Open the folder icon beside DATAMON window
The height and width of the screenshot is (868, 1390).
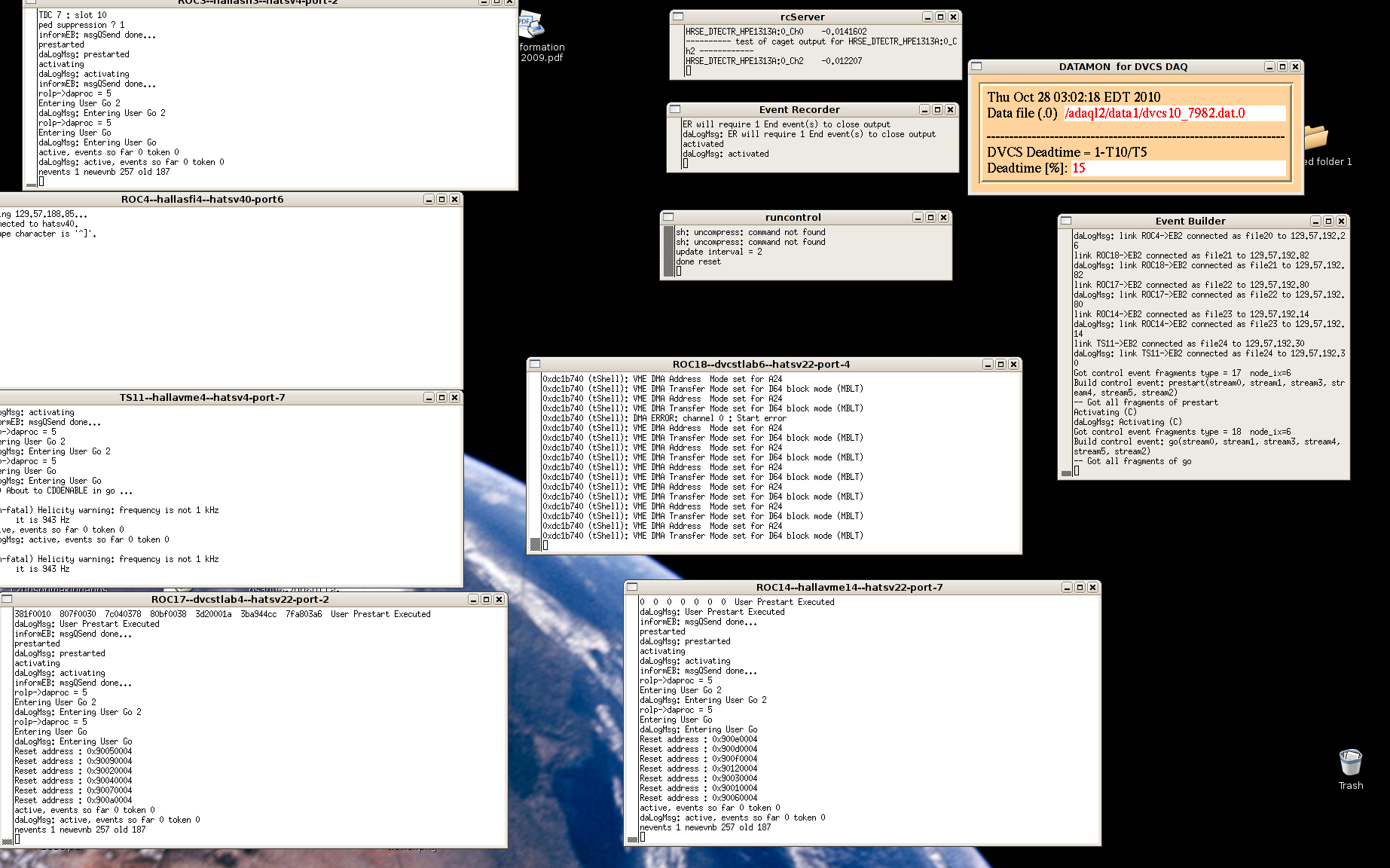pyautogui.click(x=1317, y=137)
